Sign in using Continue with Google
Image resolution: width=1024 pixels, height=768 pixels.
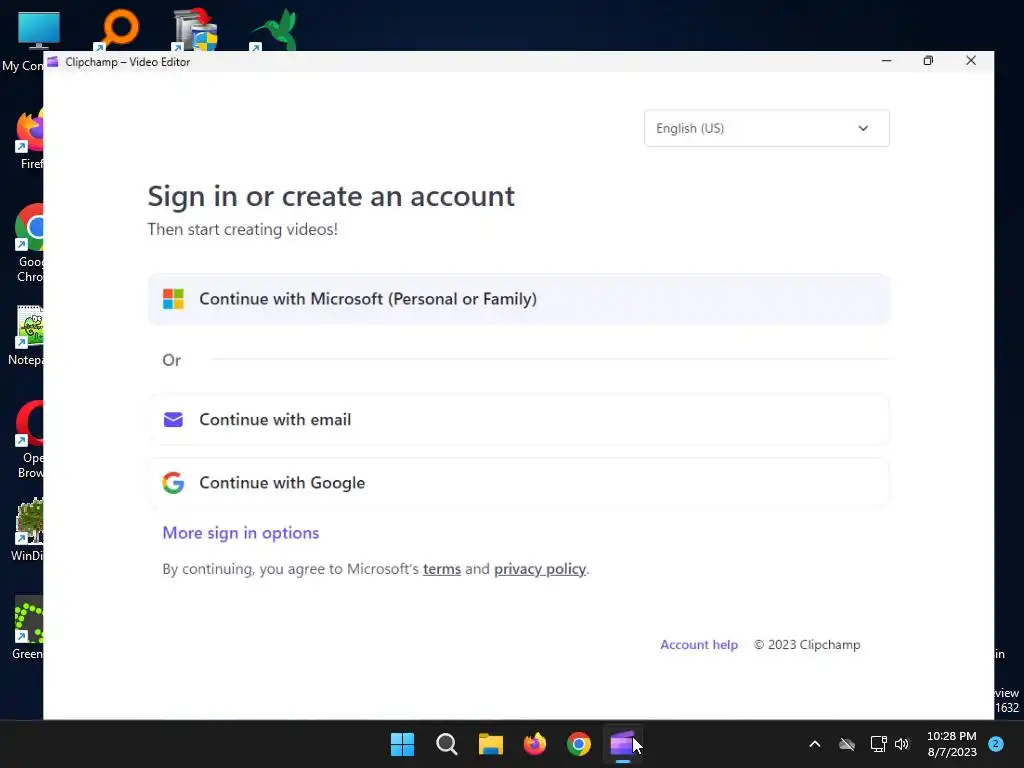(x=519, y=483)
